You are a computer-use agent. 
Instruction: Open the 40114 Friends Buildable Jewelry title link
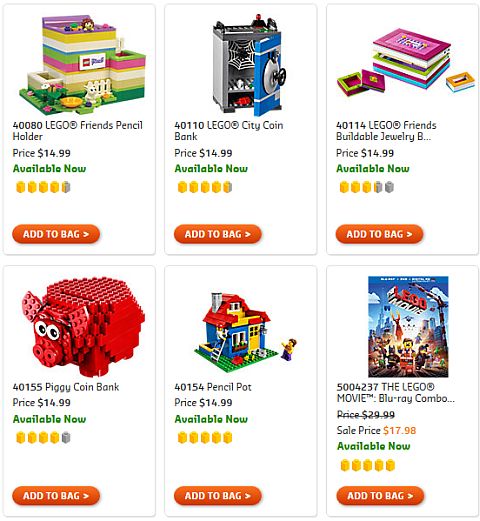tap(386, 131)
